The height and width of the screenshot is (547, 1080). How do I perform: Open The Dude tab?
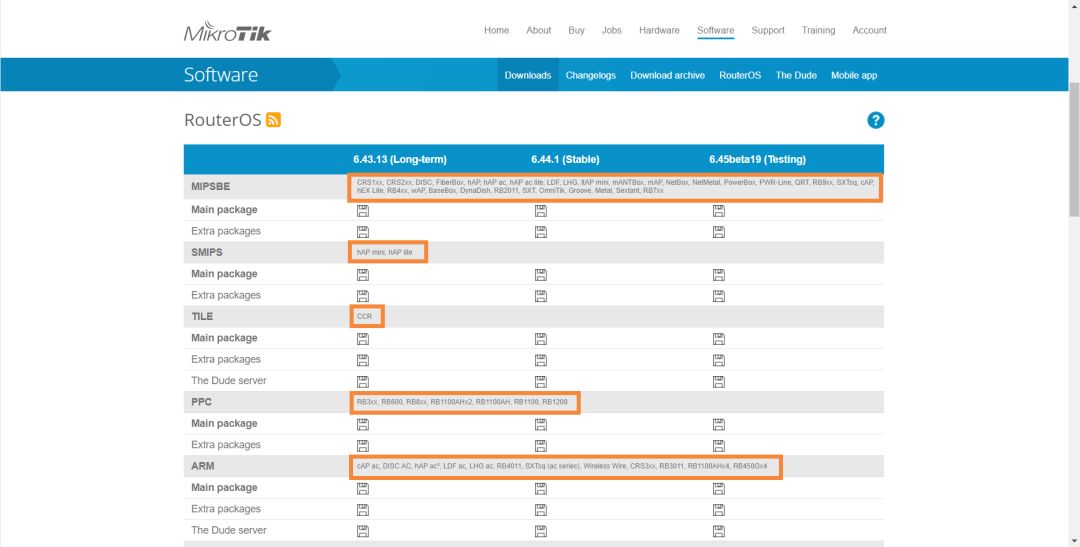point(796,75)
